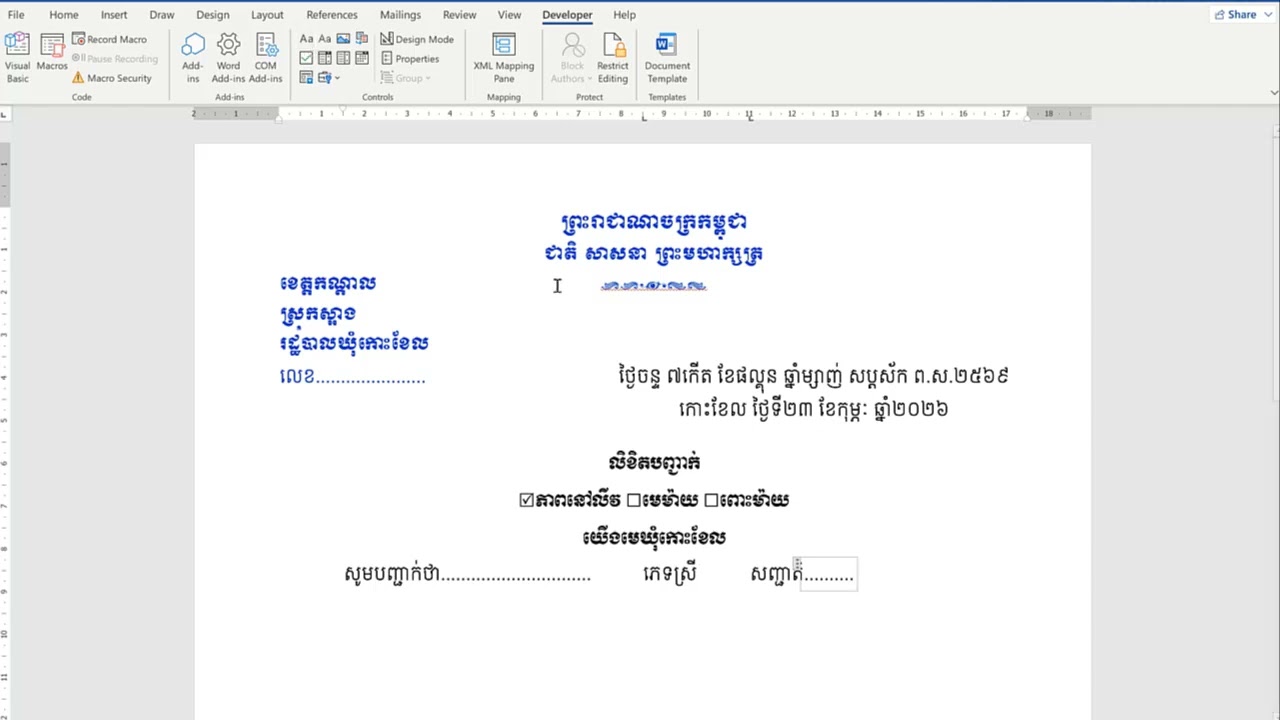
Task: Click the text យើងមេឃុំកោះខែល
Action: click(x=654, y=538)
